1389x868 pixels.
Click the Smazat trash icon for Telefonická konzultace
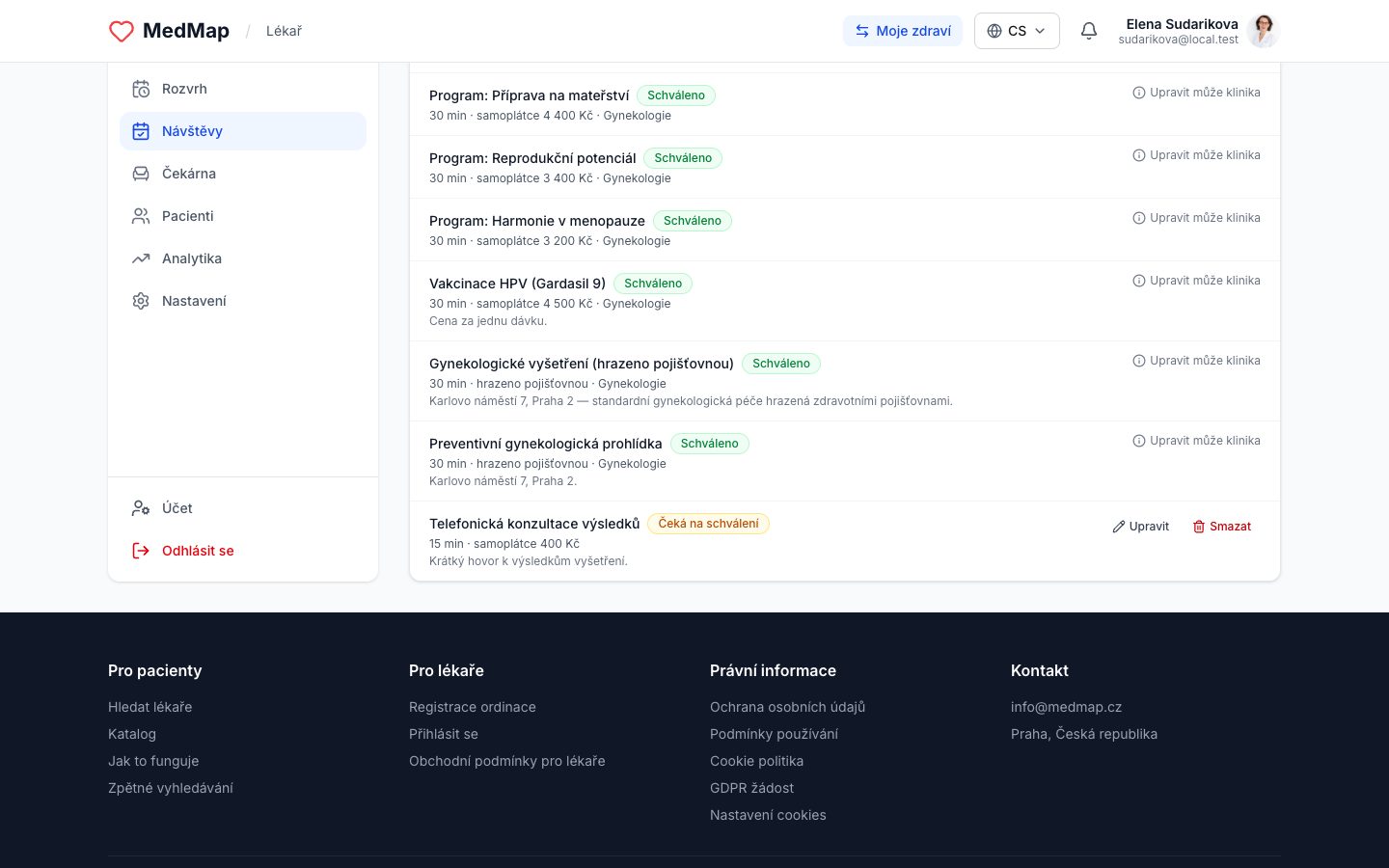click(x=1199, y=527)
